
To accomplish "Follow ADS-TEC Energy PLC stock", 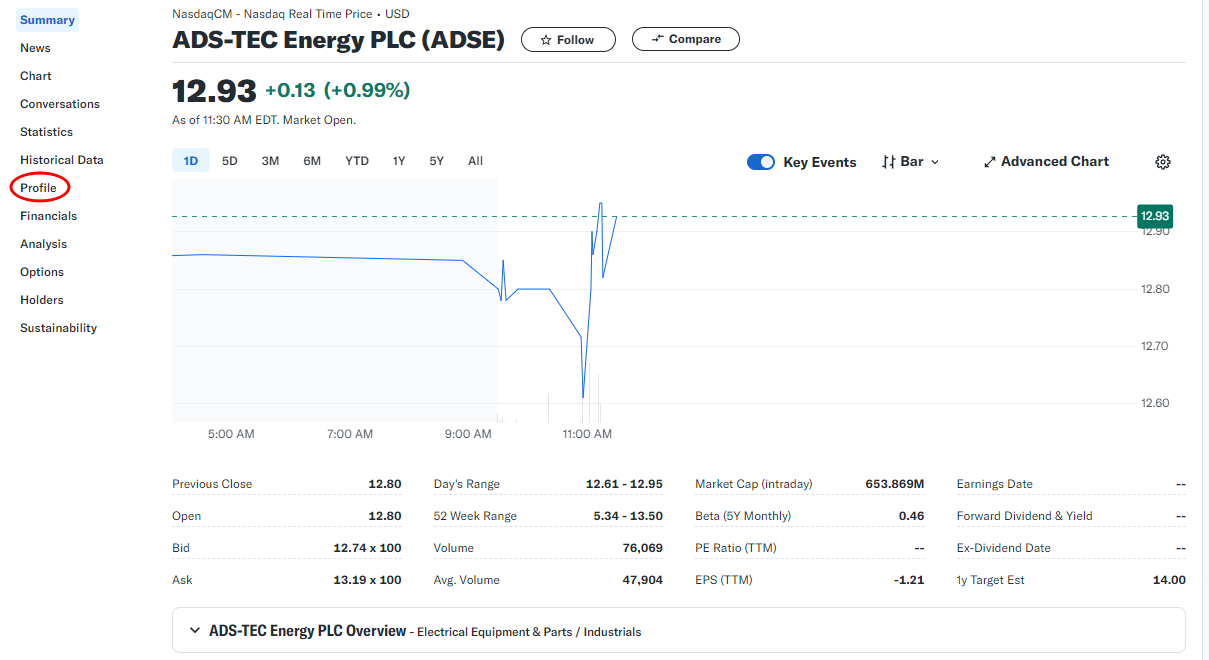I will (568, 40).
